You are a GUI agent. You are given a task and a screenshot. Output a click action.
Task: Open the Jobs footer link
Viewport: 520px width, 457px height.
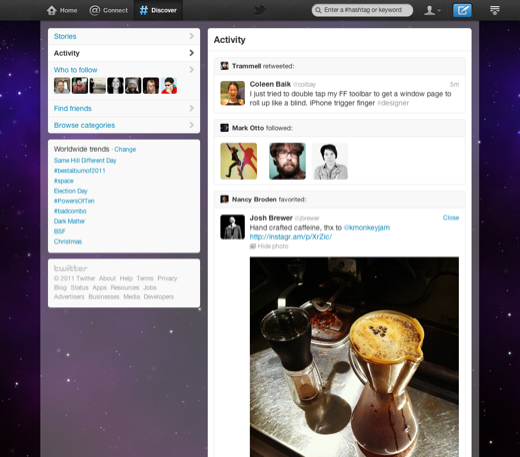pyautogui.click(x=150, y=287)
